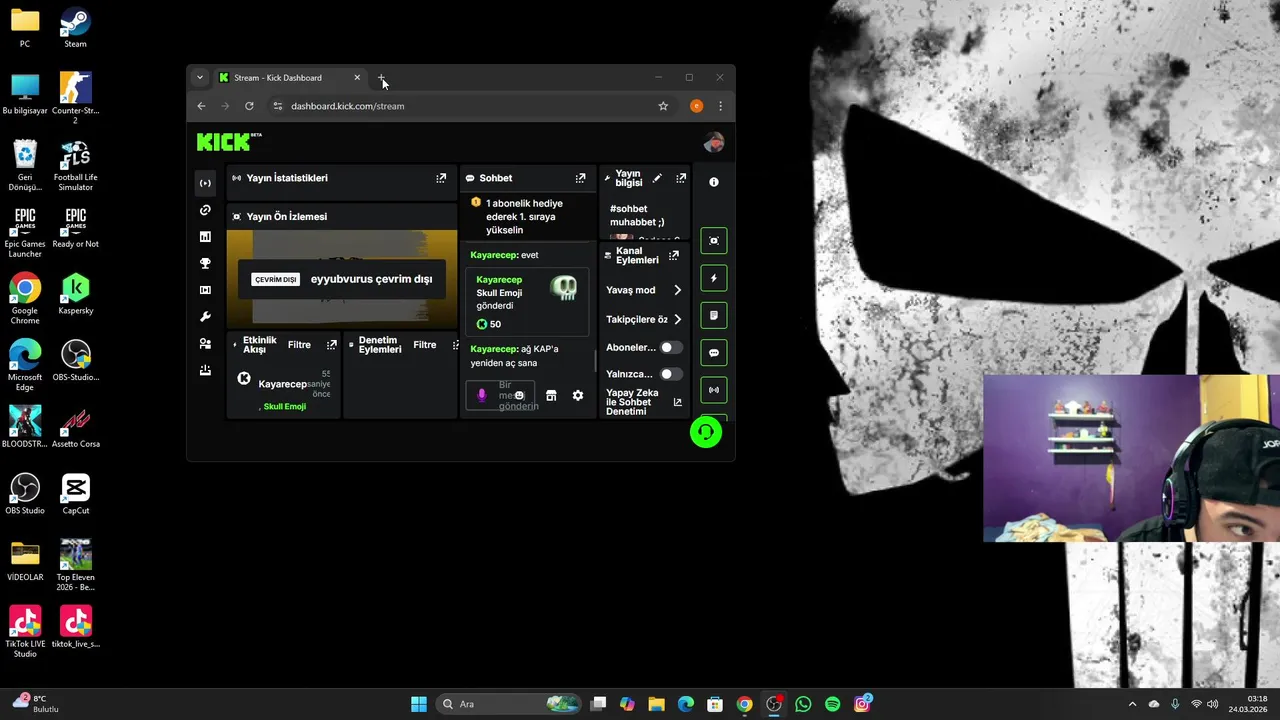
Task: Click the Kick logo
Action: pyautogui.click(x=229, y=142)
